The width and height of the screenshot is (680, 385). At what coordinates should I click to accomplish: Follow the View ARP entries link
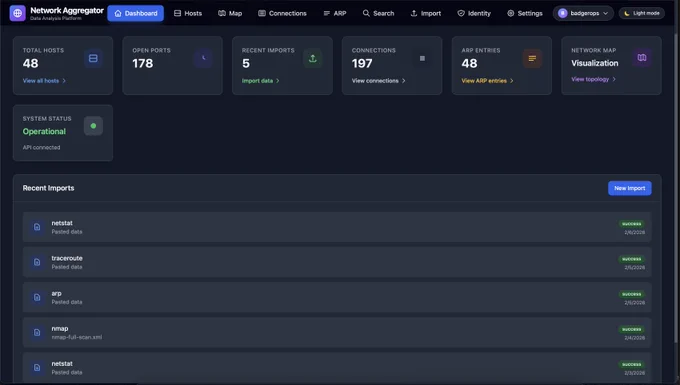[x=487, y=81]
